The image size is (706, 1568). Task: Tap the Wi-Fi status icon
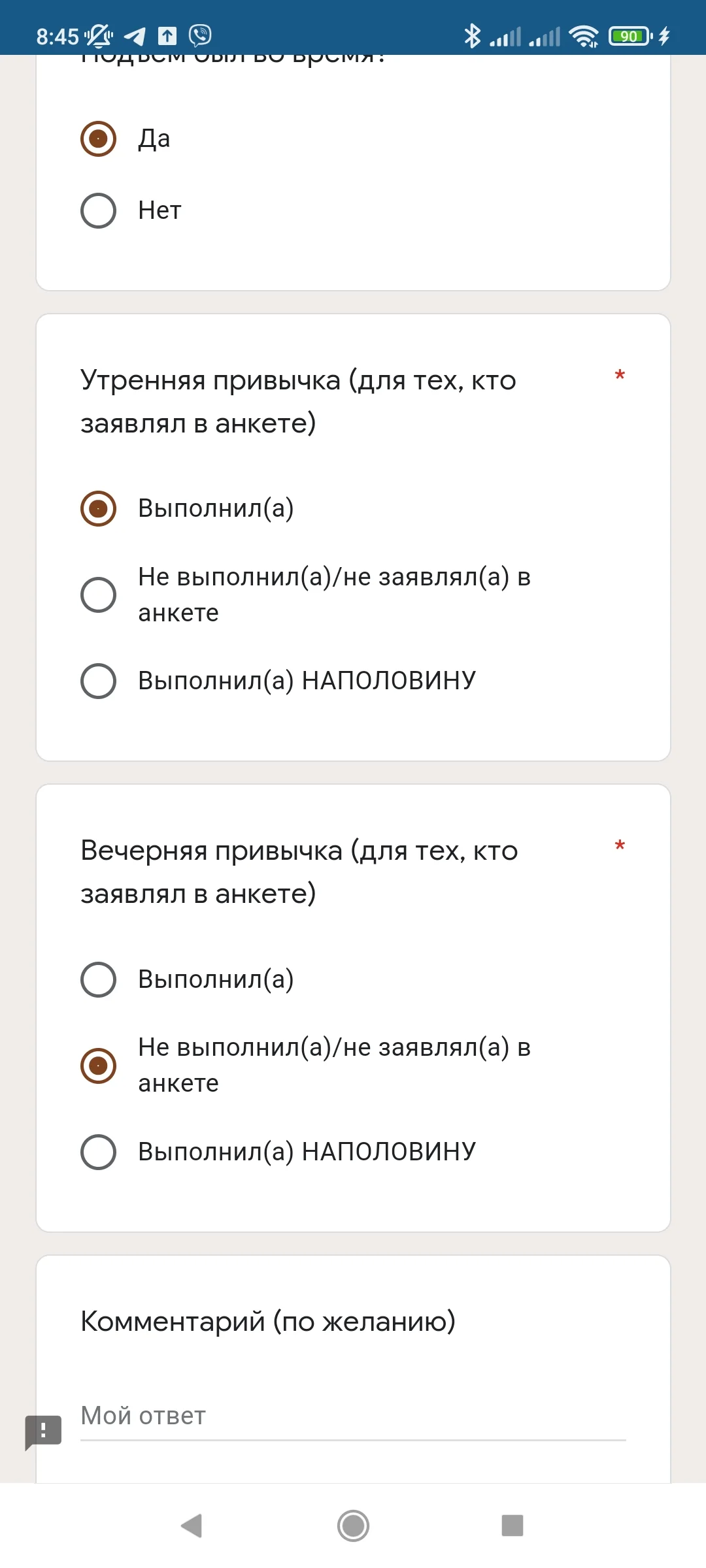click(583, 36)
